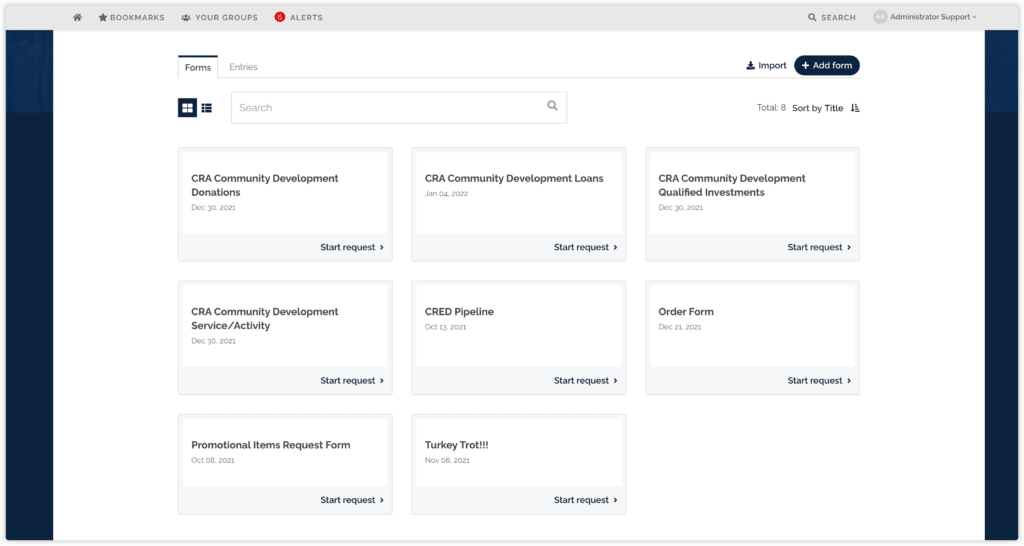Click the magnifier icon in search field
Image resolution: width=1024 pixels, height=546 pixels.
552,106
